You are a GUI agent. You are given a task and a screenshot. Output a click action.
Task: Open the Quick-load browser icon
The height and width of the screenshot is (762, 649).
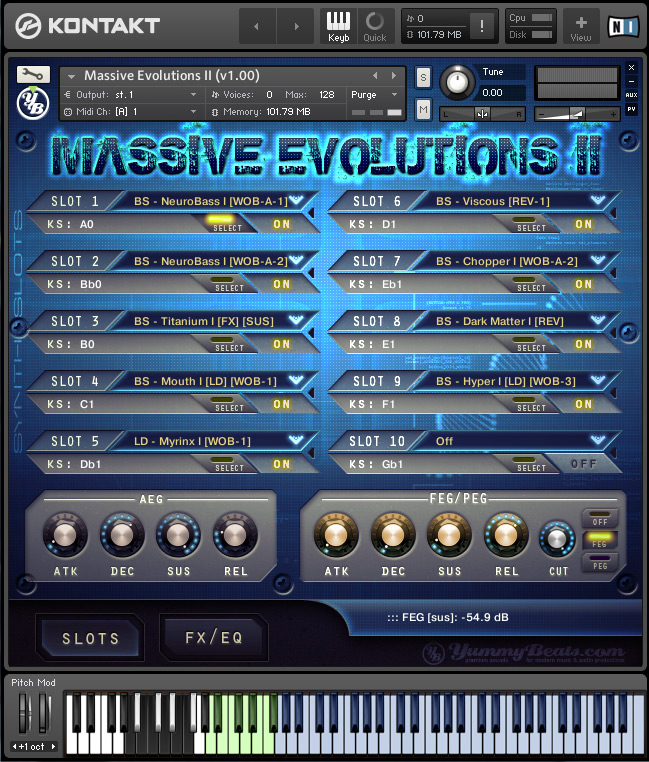(x=374, y=26)
